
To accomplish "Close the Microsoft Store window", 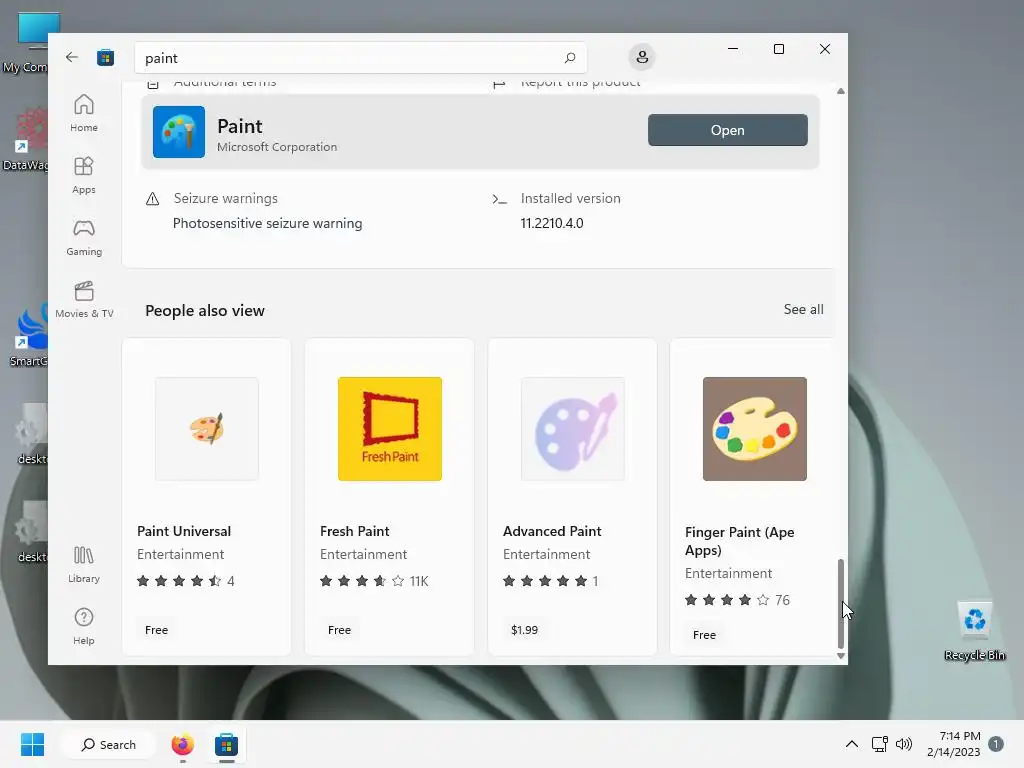I will [x=825, y=49].
